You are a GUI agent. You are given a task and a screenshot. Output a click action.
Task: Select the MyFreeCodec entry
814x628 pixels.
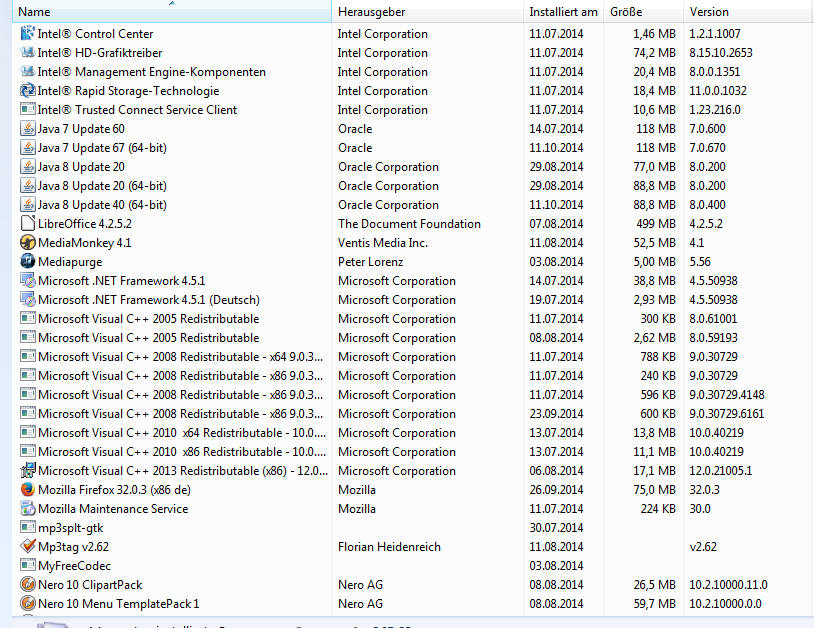(x=74, y=566)
